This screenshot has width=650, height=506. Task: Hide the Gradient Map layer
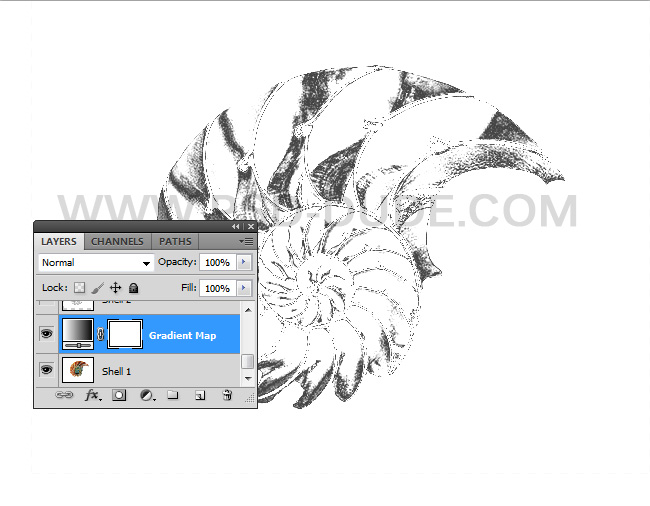point(46,334)
